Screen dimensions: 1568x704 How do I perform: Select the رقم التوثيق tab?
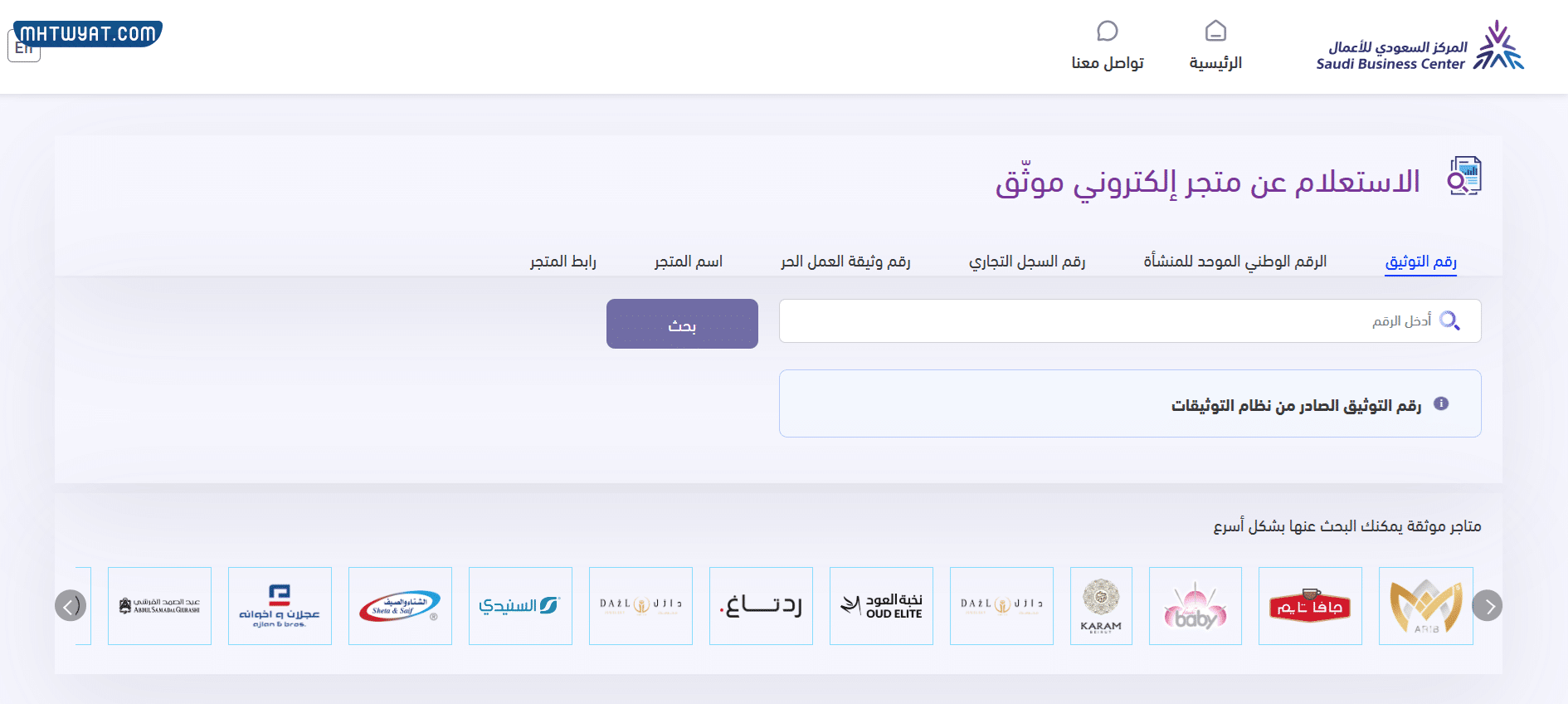point(1421,262)
